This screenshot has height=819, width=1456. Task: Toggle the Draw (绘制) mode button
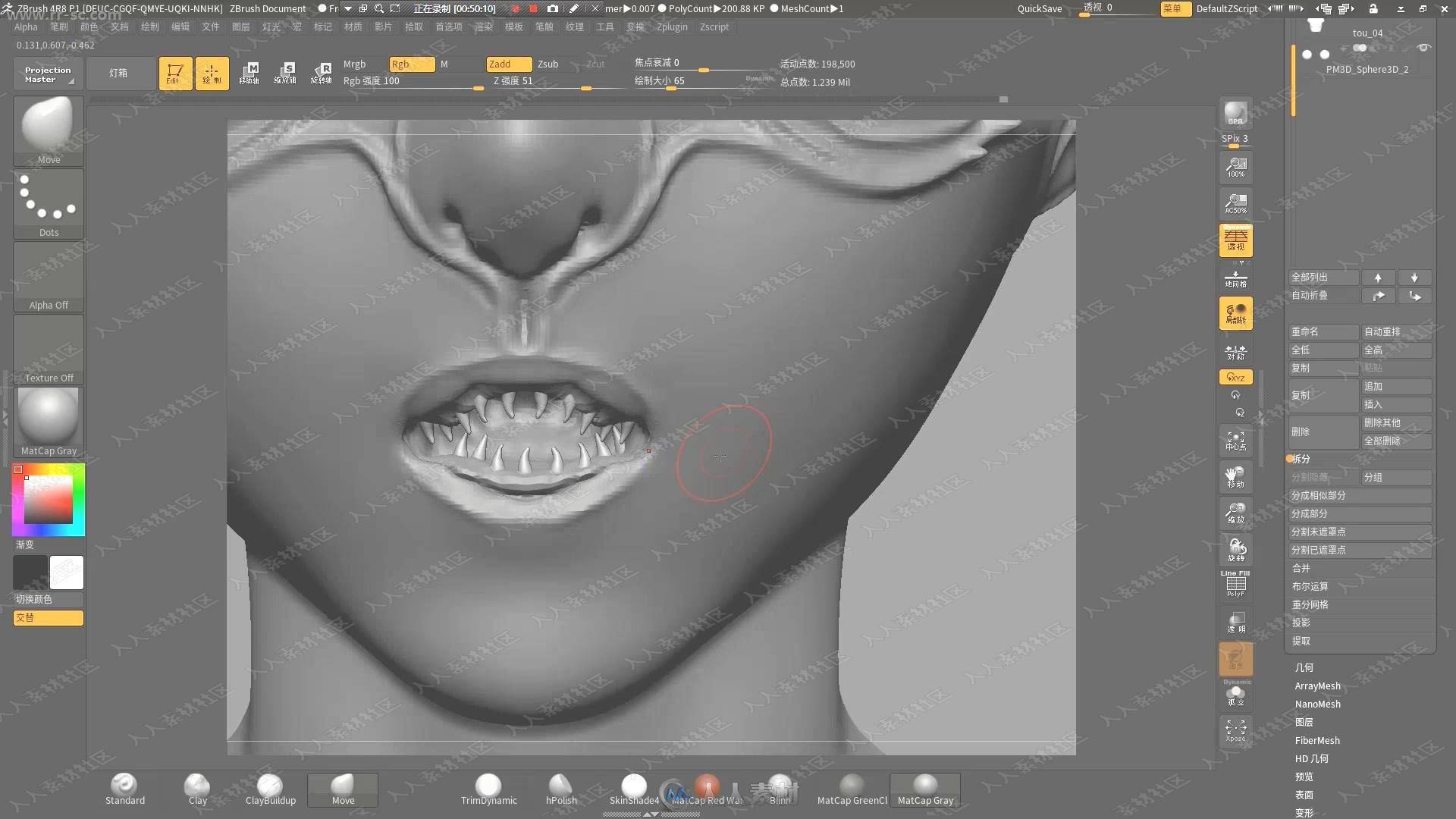pyautogui.click(x=212, y=74)
